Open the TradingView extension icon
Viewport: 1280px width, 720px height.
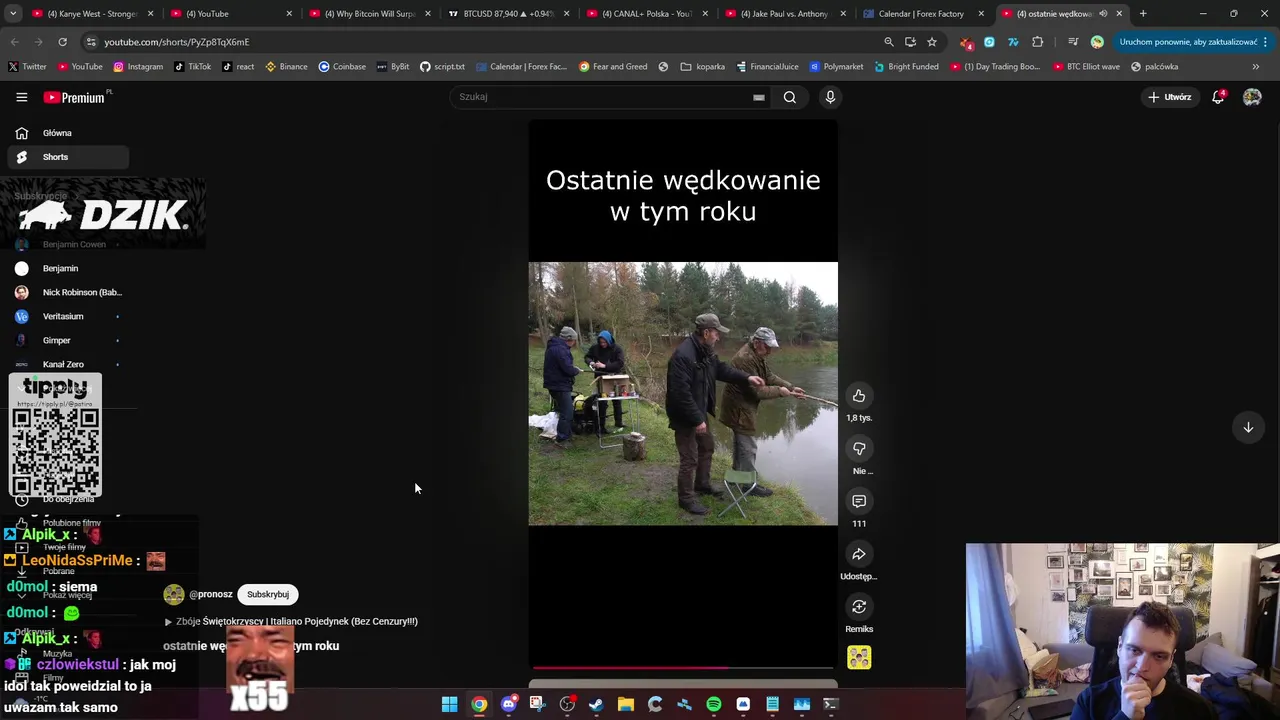click(x=1013, y=42)
